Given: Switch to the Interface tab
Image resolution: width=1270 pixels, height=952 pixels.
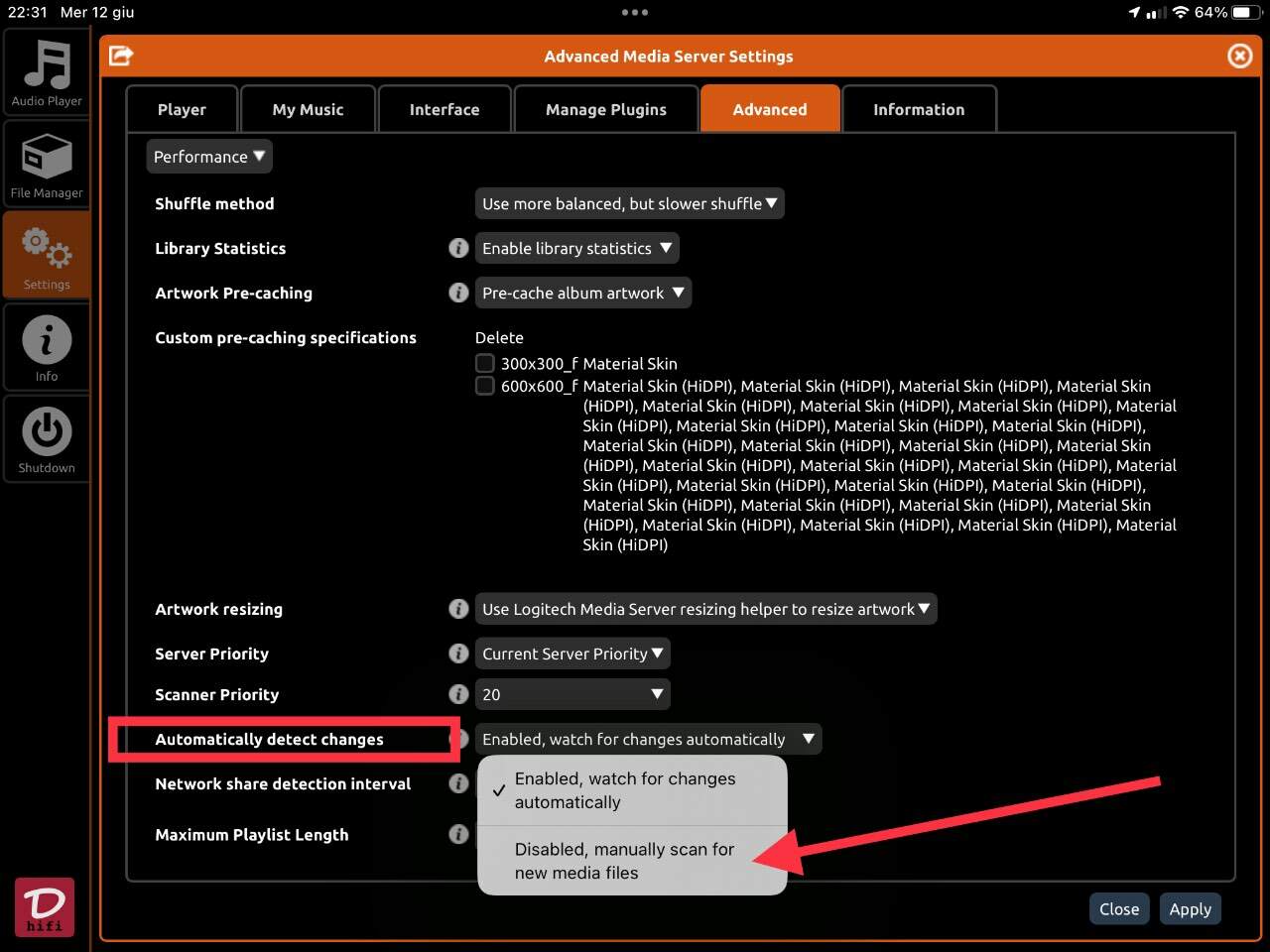Looking at the screenshot, I should (x=444, y=109).
